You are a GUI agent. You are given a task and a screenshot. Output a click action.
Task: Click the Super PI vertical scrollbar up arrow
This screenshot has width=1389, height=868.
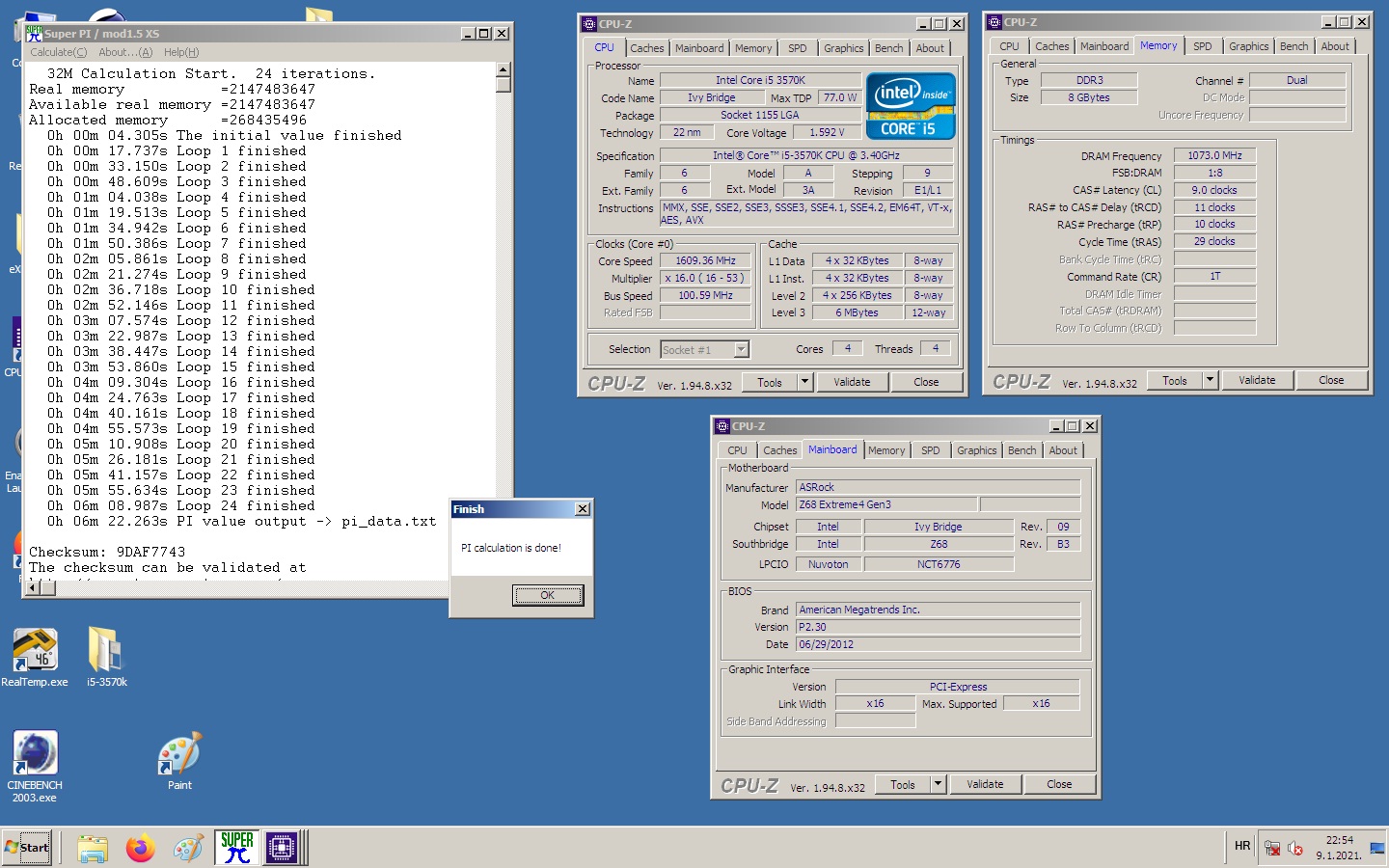pyautogui.click(x=503, y=69)
